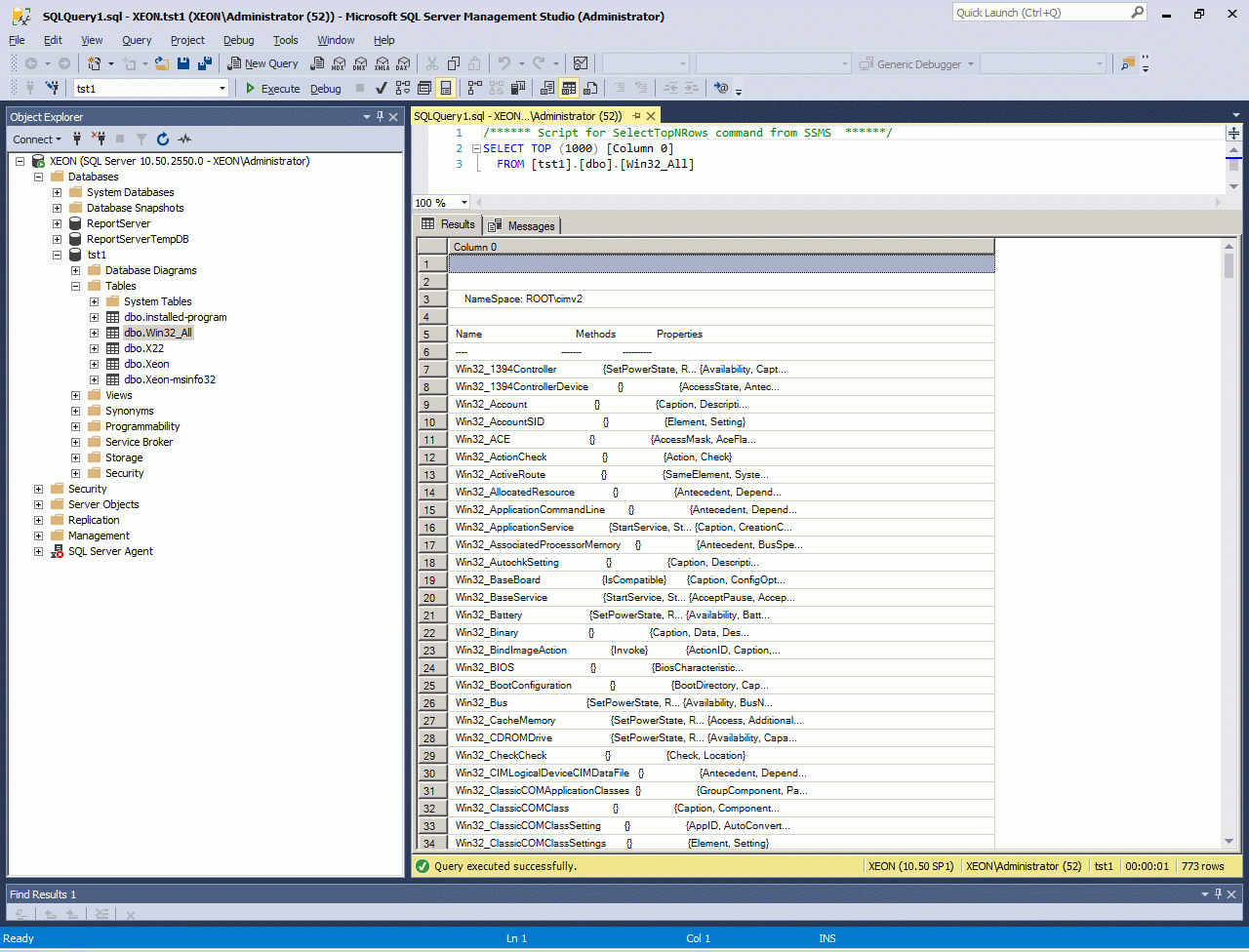This screenshot has height=952, width=1249.
Task: Toggle IntelliSense Enabled button
Action: (x=445, y=88)
